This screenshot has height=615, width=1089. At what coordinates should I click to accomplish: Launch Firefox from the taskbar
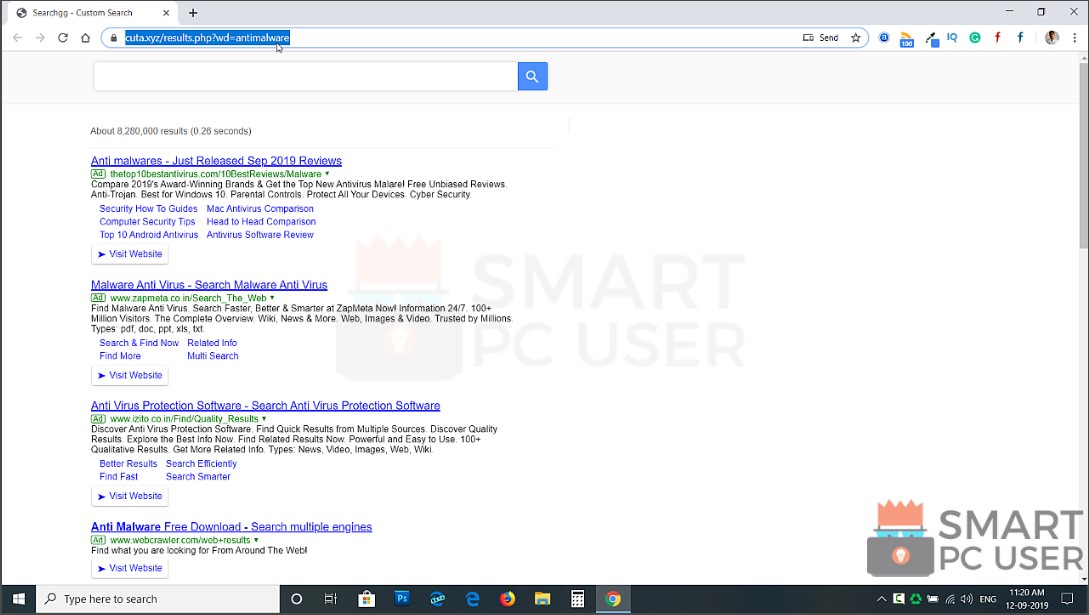click(x=506, y=599)
